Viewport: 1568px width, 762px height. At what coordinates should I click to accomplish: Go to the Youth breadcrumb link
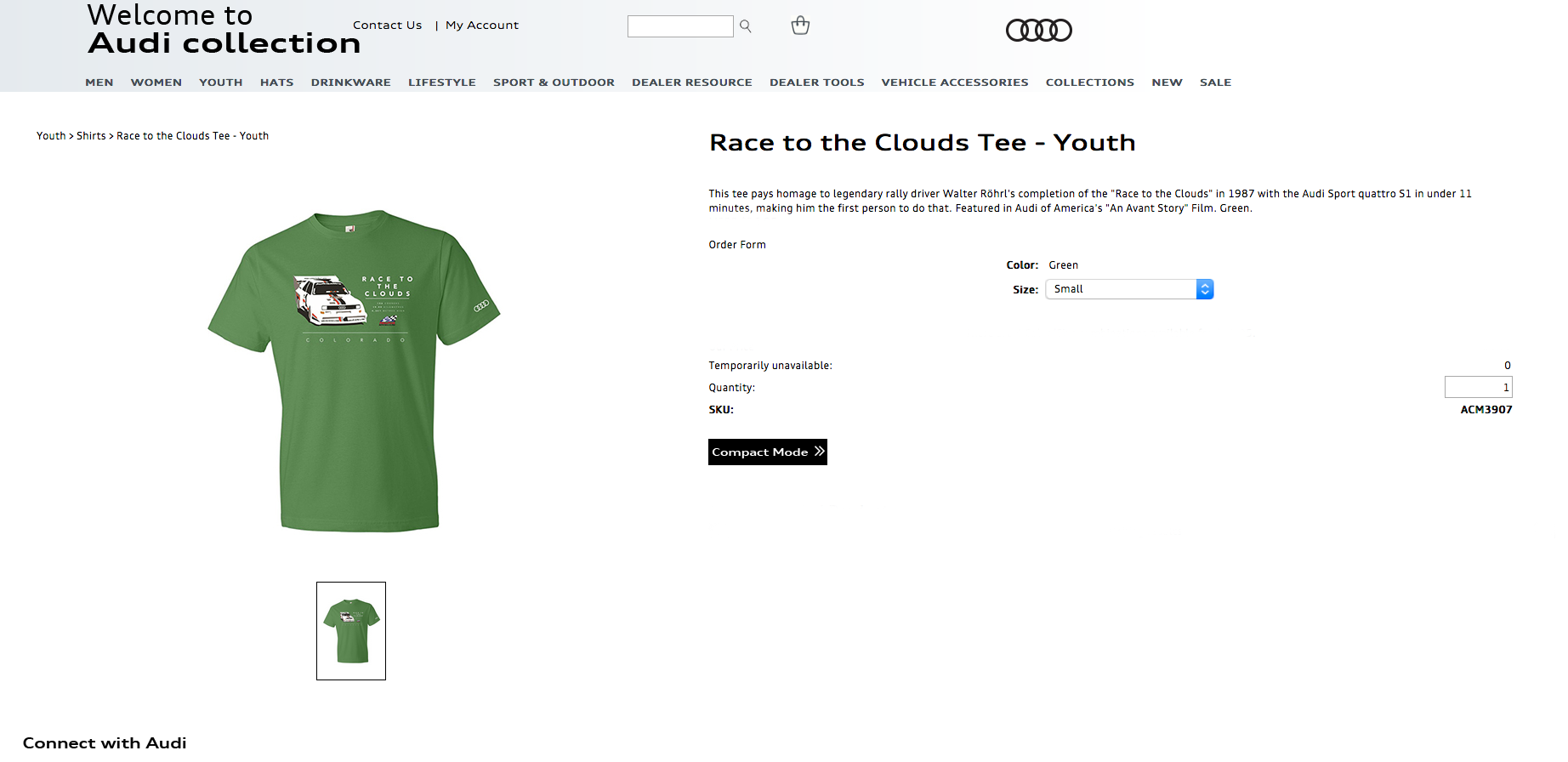click(x=51, y=136)
